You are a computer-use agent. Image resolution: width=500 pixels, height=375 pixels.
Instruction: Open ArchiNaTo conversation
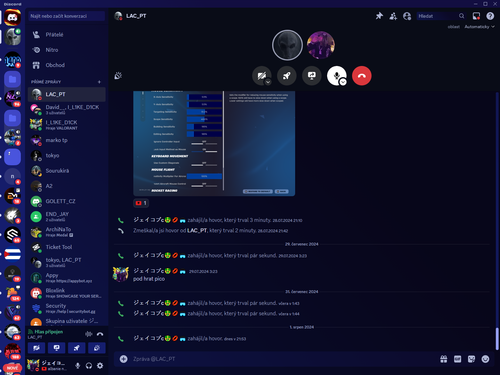pos(67,232)
